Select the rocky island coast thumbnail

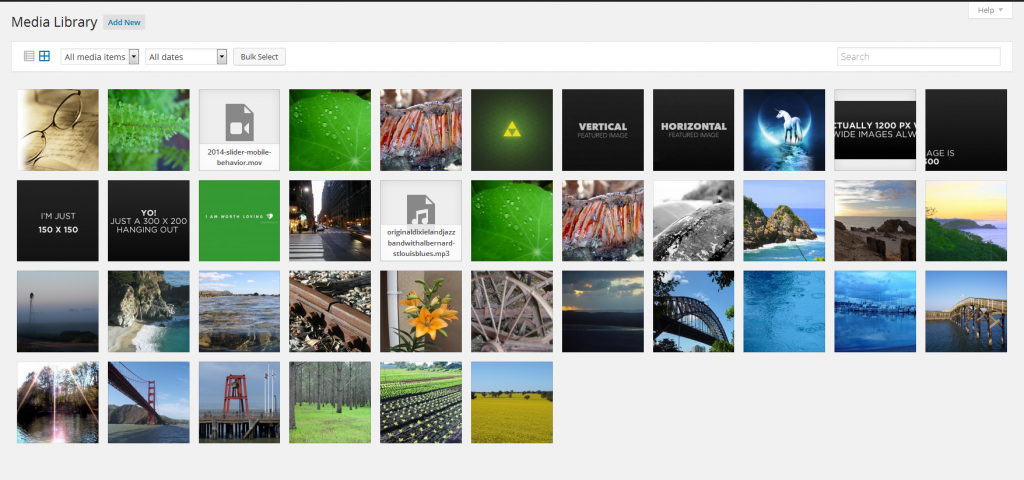point(784,221)
